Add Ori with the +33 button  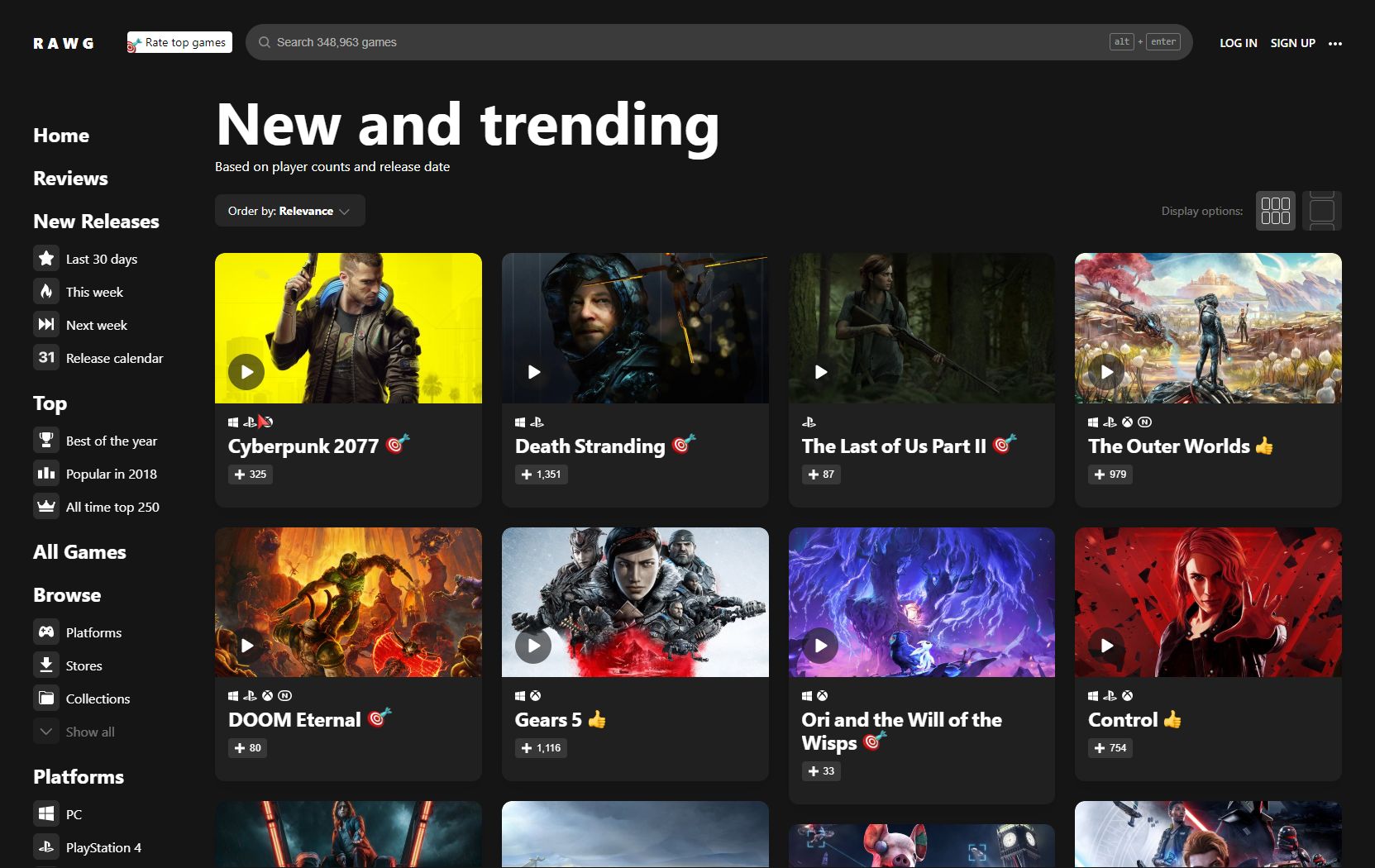[821, 771]
